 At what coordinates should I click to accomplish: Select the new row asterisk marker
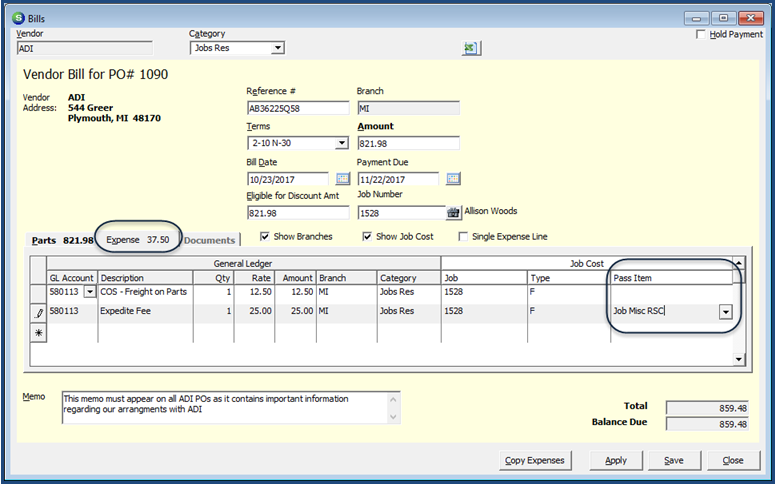[x=38, y=331]
